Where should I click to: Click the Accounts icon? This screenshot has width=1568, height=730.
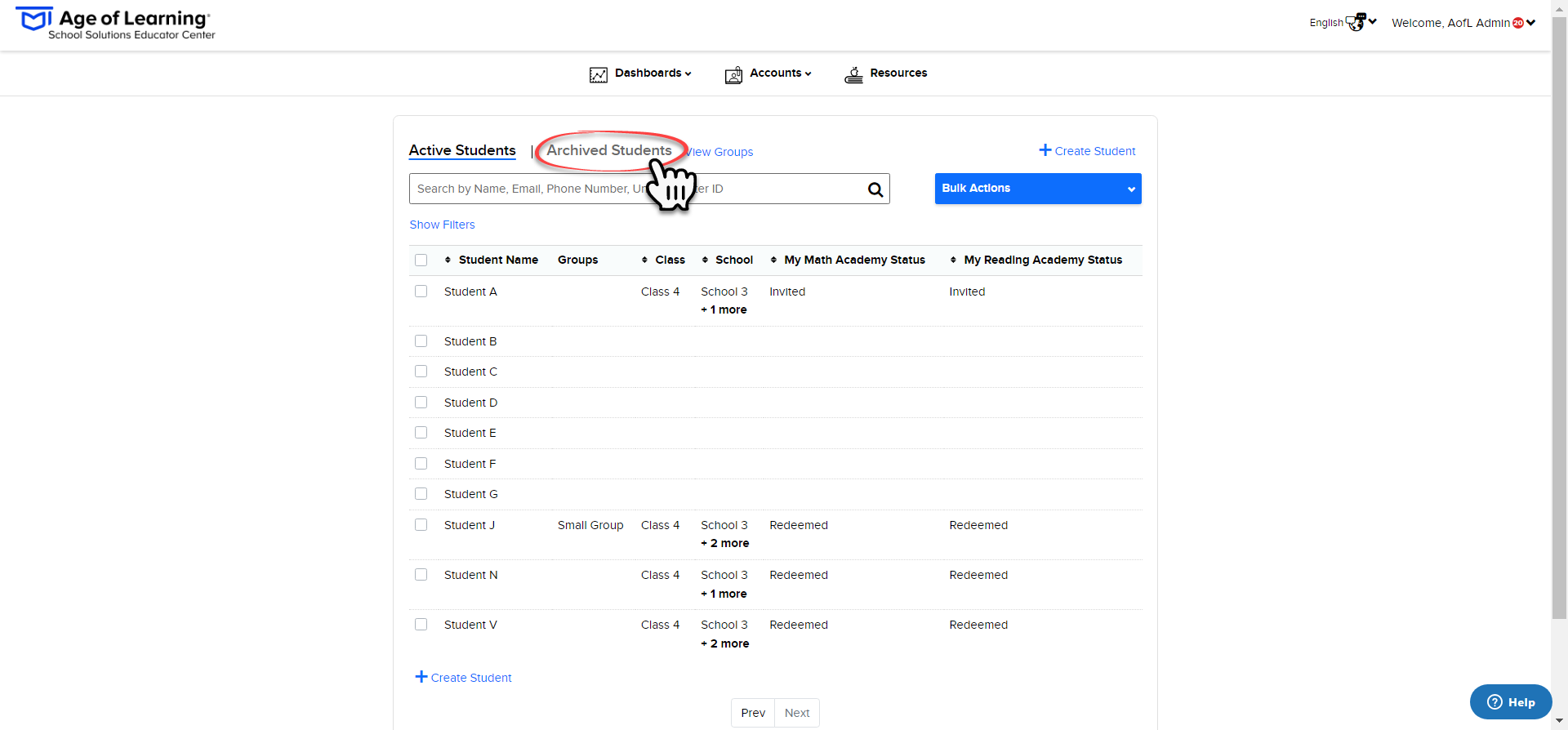(x=733, y=74)
